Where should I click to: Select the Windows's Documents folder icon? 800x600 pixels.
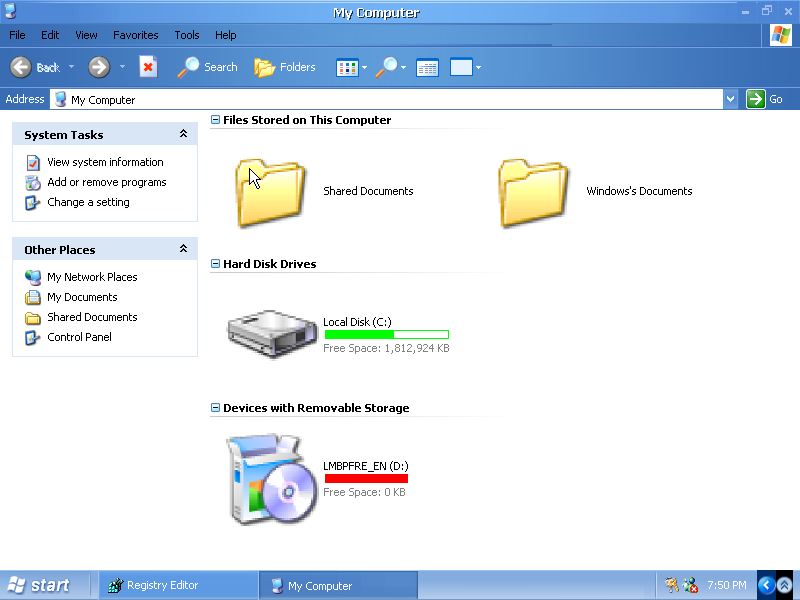click(533, 192)
